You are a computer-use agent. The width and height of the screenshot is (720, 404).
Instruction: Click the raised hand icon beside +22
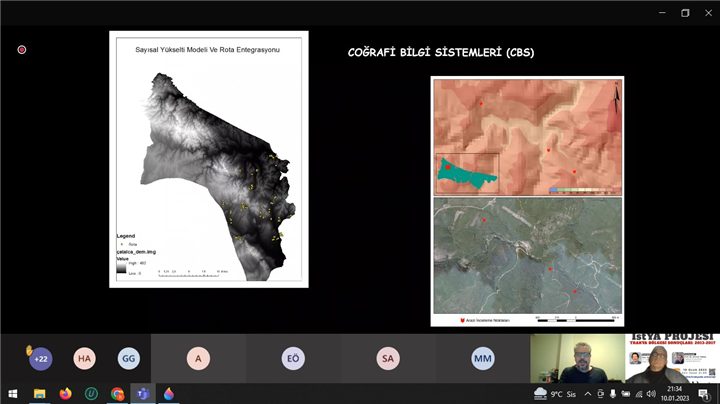(29, 350)
